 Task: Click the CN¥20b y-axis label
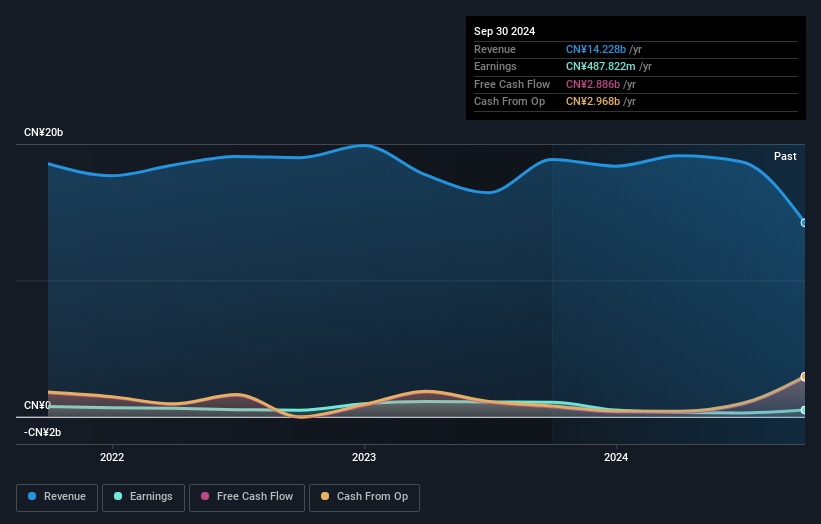pos(43,132)
